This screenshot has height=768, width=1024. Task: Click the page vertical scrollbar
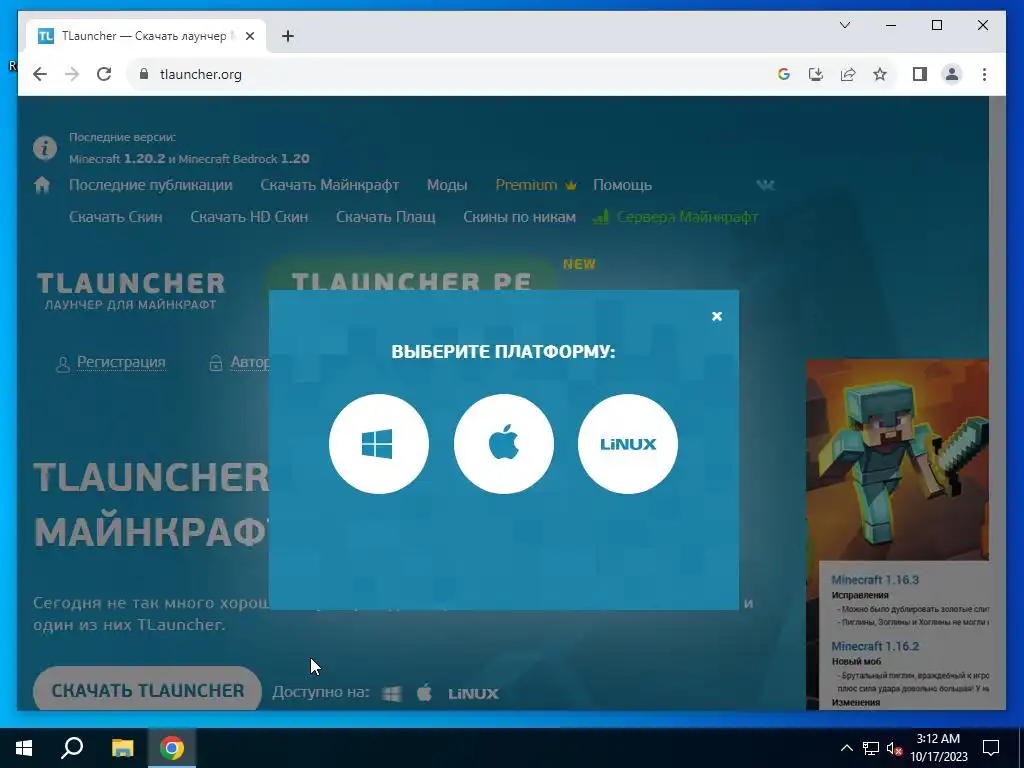(997, 402)
